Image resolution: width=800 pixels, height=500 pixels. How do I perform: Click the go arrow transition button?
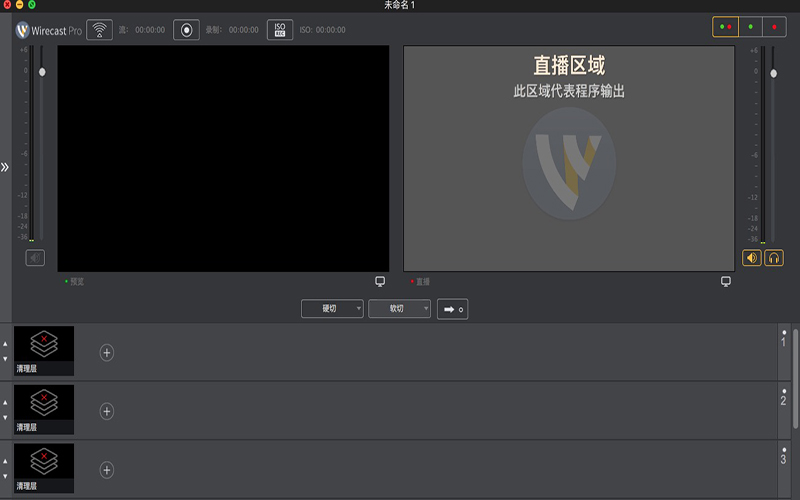point(453,309)
